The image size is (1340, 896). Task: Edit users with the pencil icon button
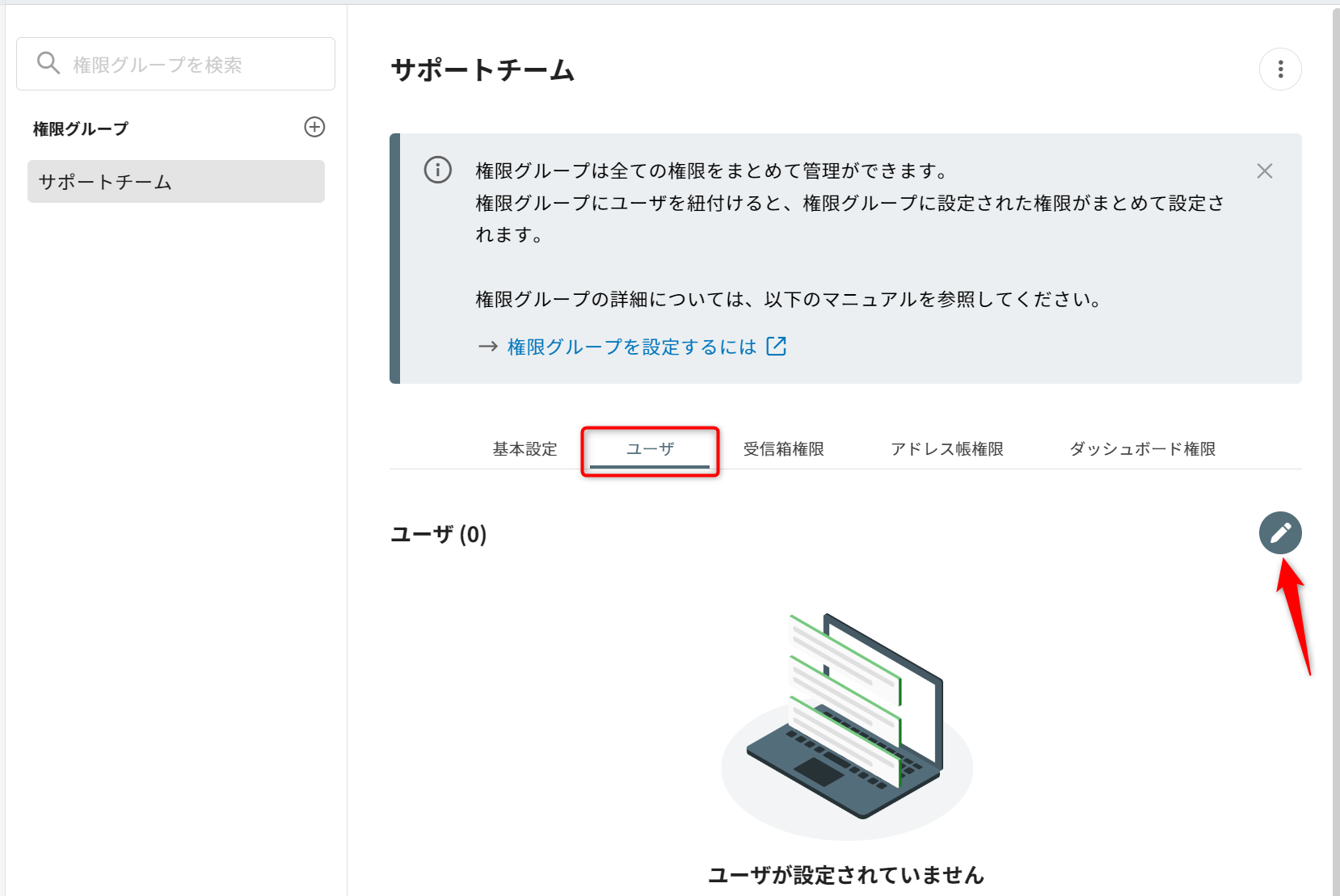click(x=1280, y=533)
